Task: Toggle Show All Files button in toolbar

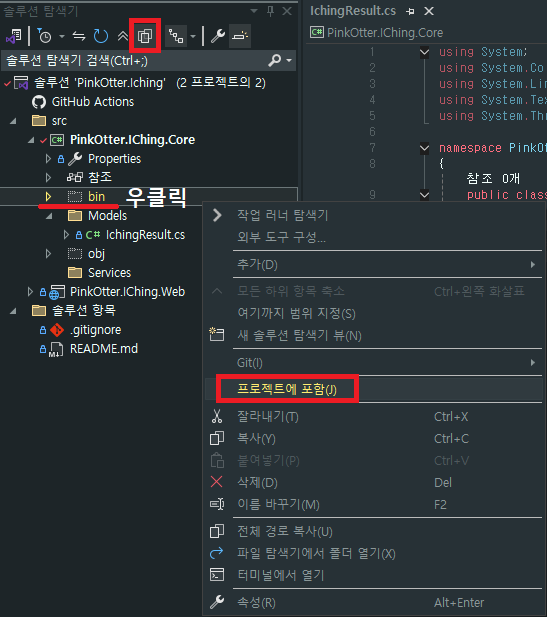Action: tap(145, 36)
